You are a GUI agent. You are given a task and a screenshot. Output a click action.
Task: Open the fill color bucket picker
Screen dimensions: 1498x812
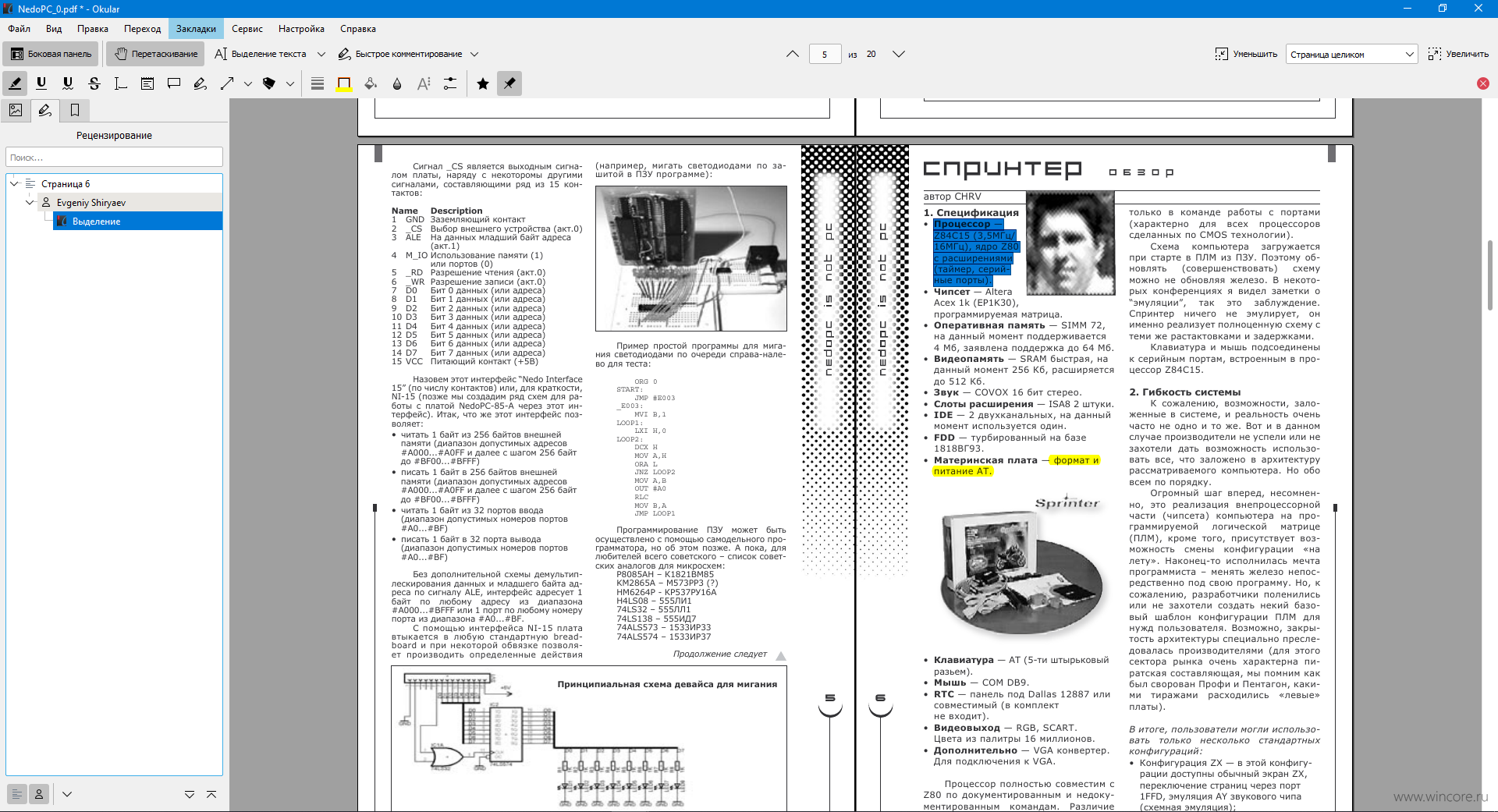371,83
